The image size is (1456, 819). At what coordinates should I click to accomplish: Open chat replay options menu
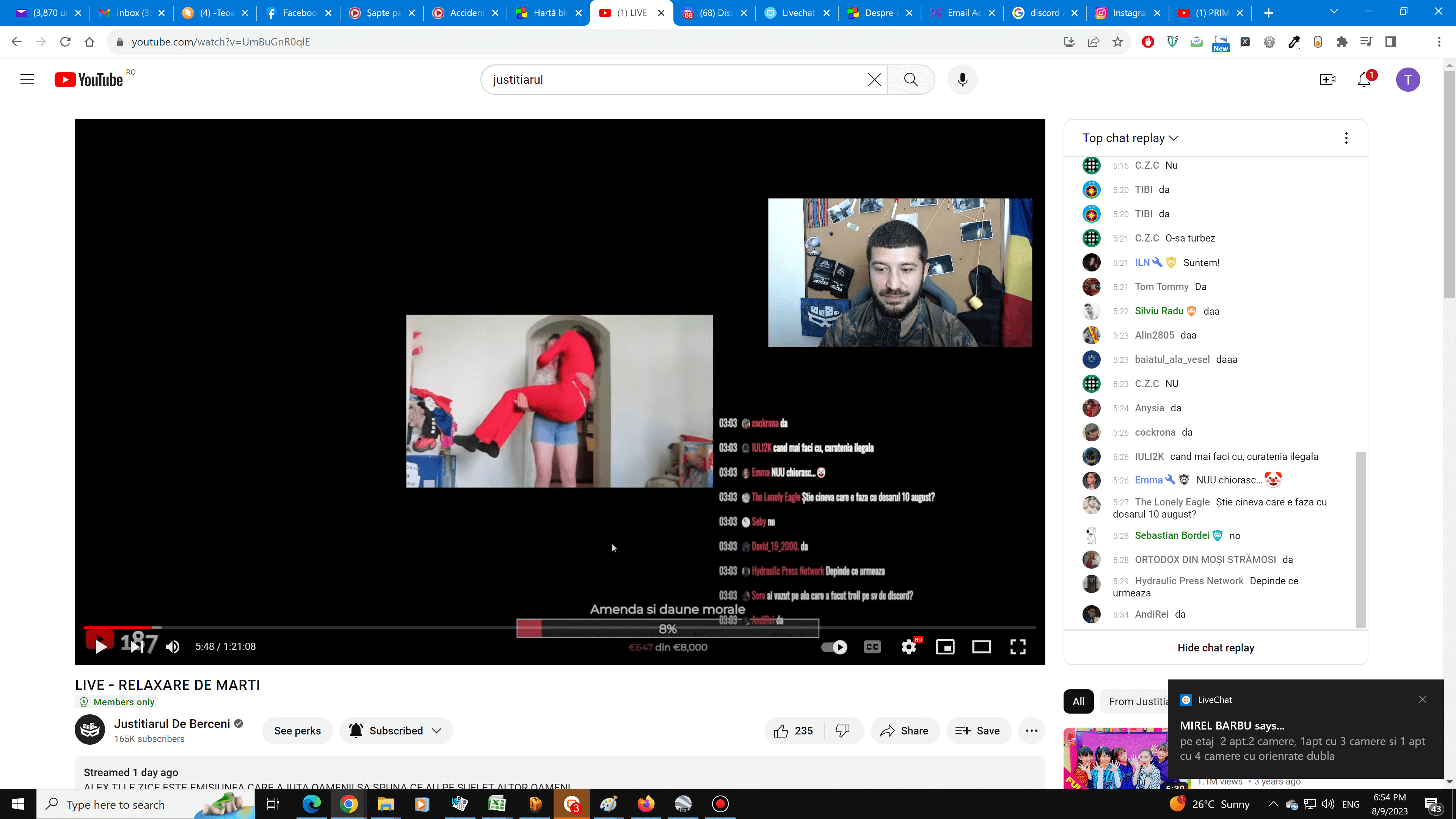coord(1346,138)
